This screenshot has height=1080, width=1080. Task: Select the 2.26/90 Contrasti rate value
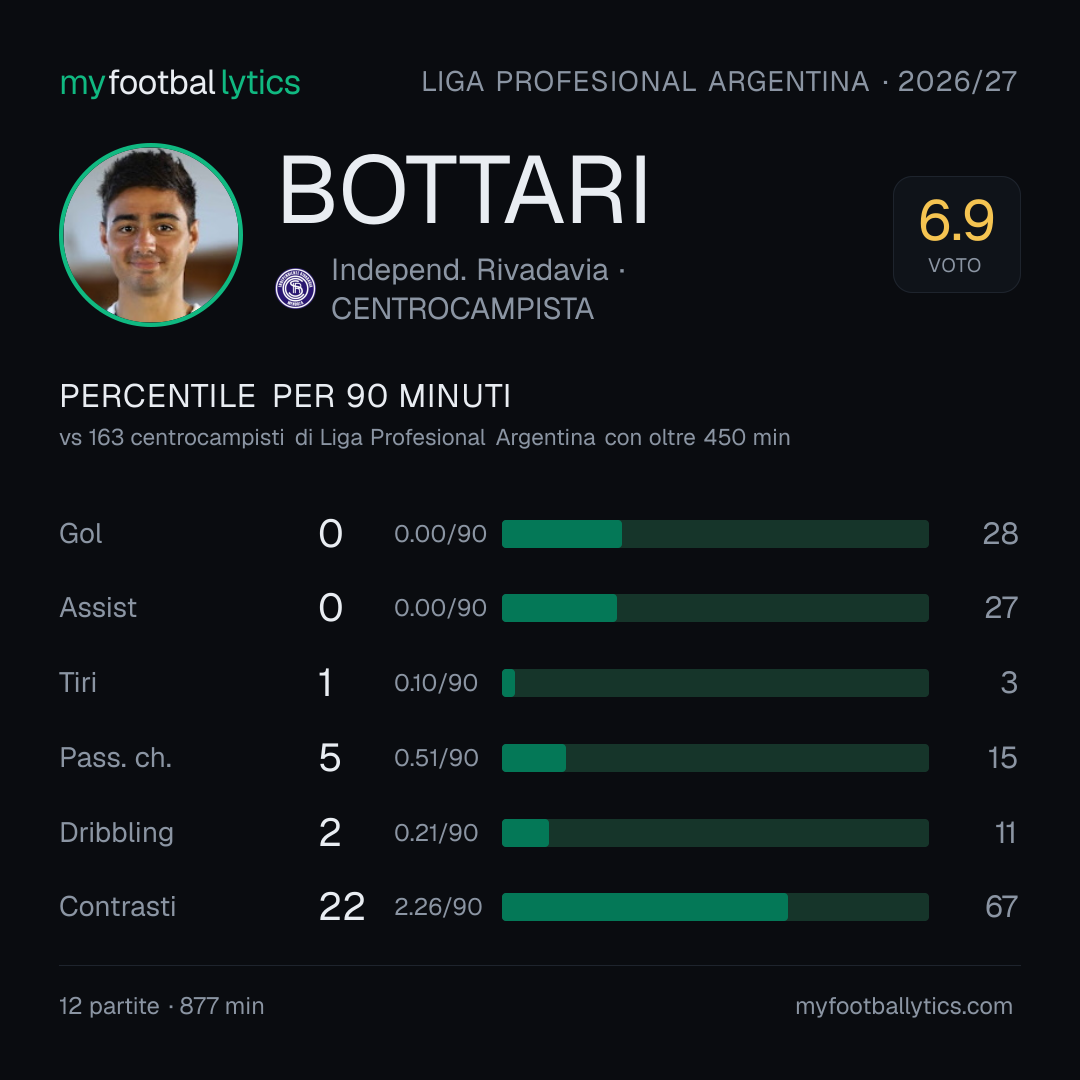pos(438,907)
